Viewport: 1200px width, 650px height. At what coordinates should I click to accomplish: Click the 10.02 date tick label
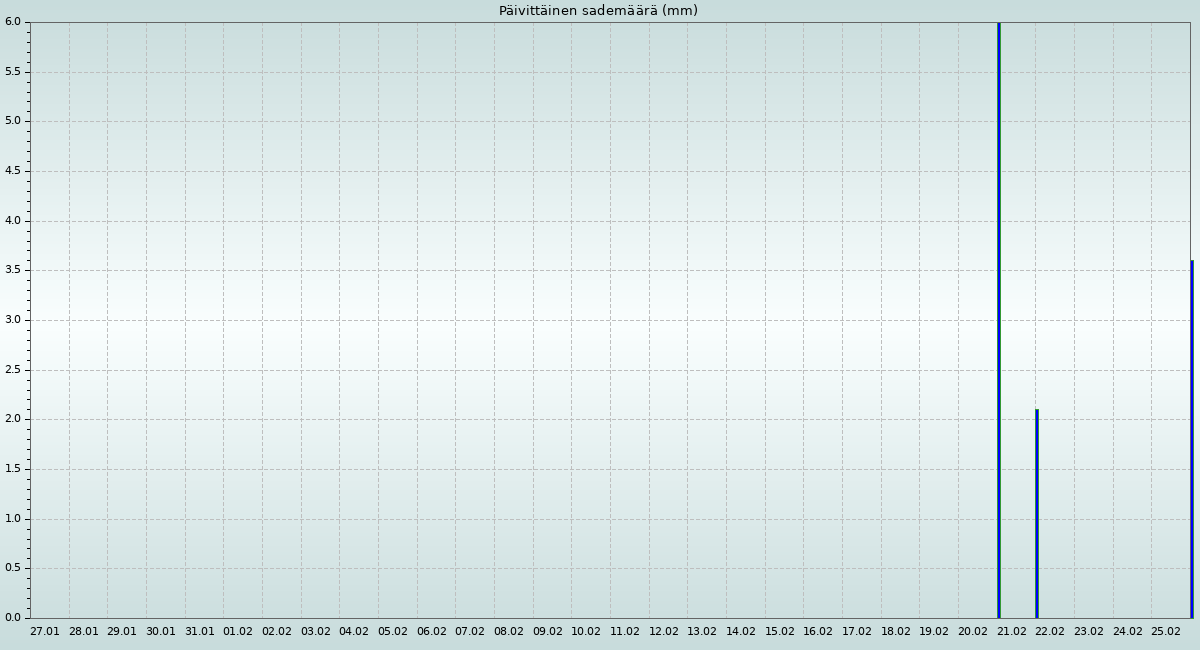point(586,632)
